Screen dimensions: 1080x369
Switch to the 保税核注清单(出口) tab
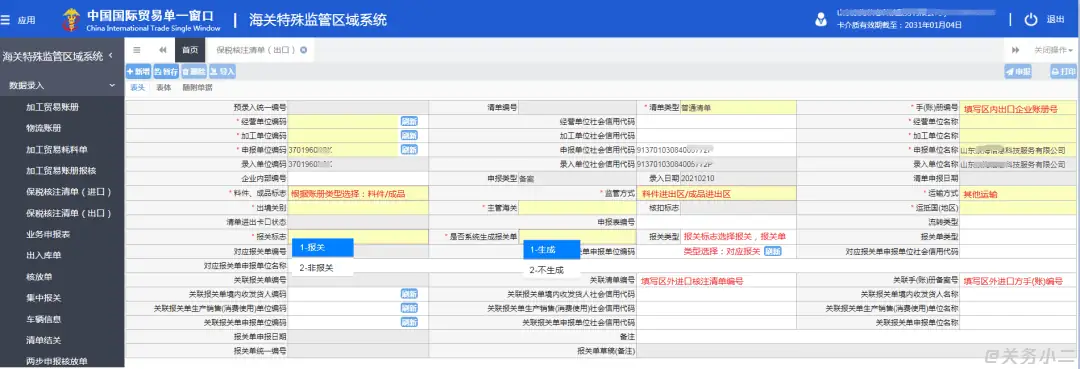[x=256, y=50]
